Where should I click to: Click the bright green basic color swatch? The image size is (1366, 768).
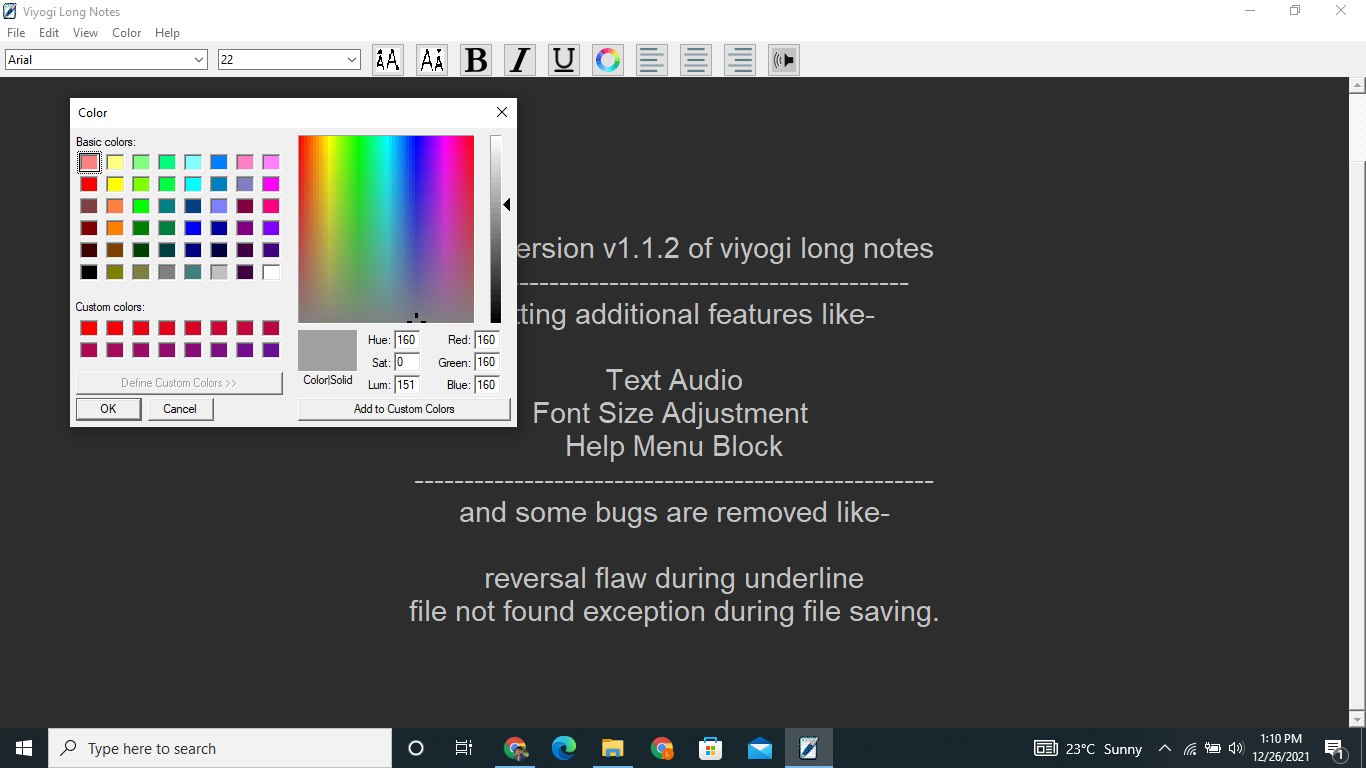coord(141,206)
